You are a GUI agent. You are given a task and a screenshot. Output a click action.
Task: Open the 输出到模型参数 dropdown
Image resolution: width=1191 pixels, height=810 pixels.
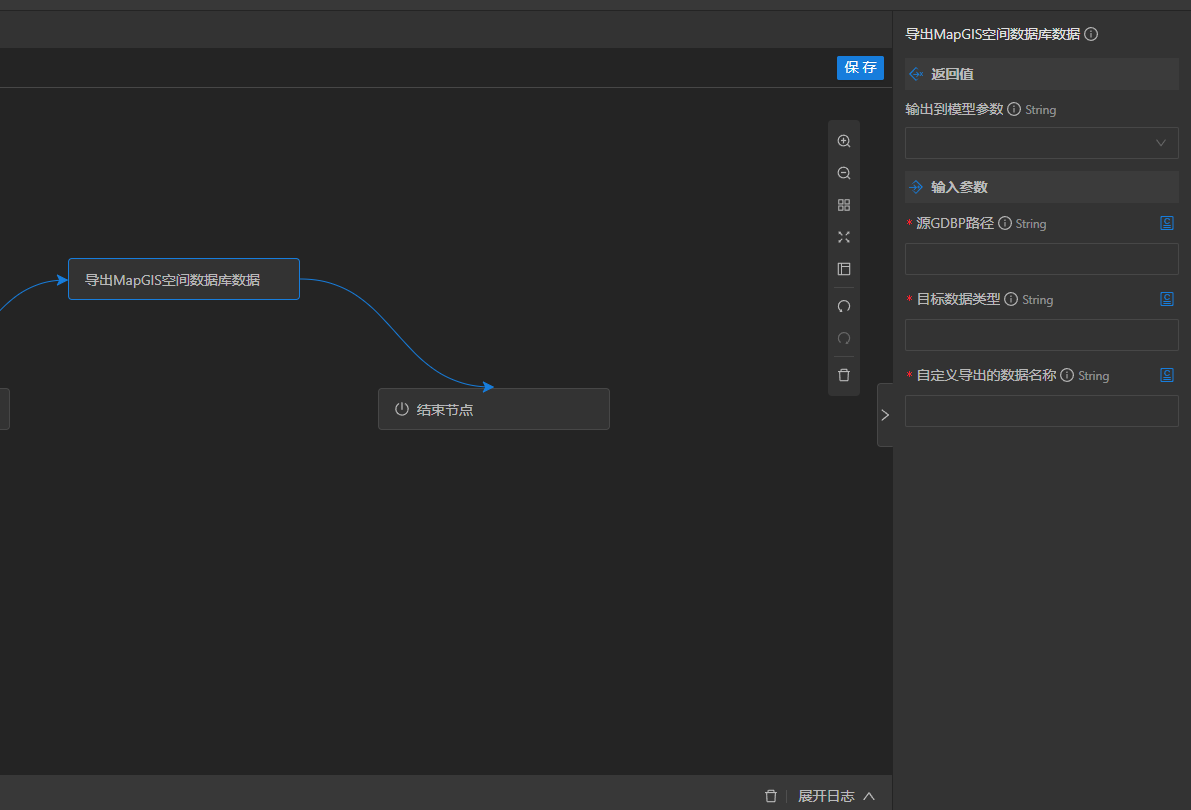pyautogui.click(x=1041, y=143)
